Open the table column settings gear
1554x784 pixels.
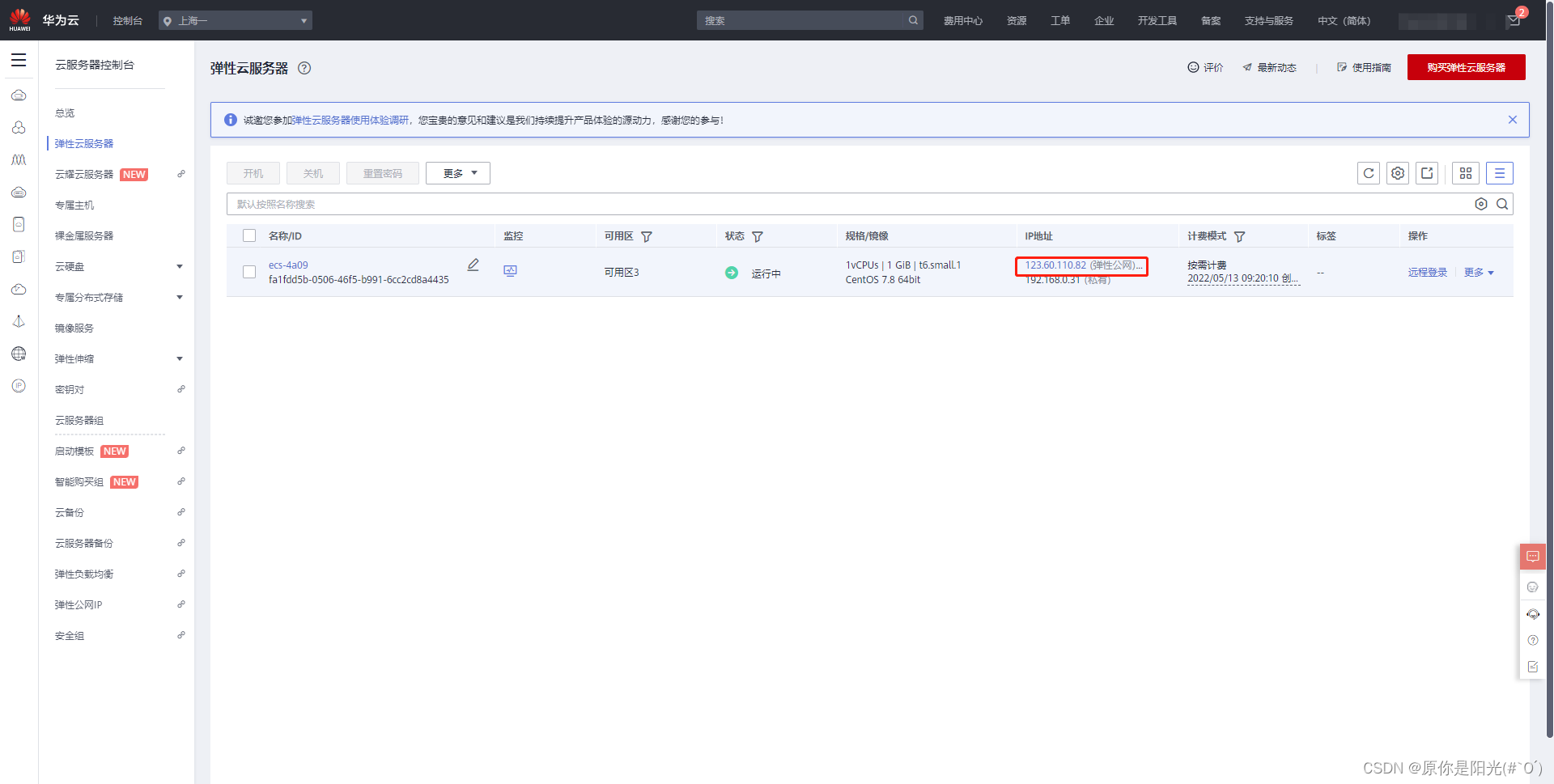(x=1398, y=173)
